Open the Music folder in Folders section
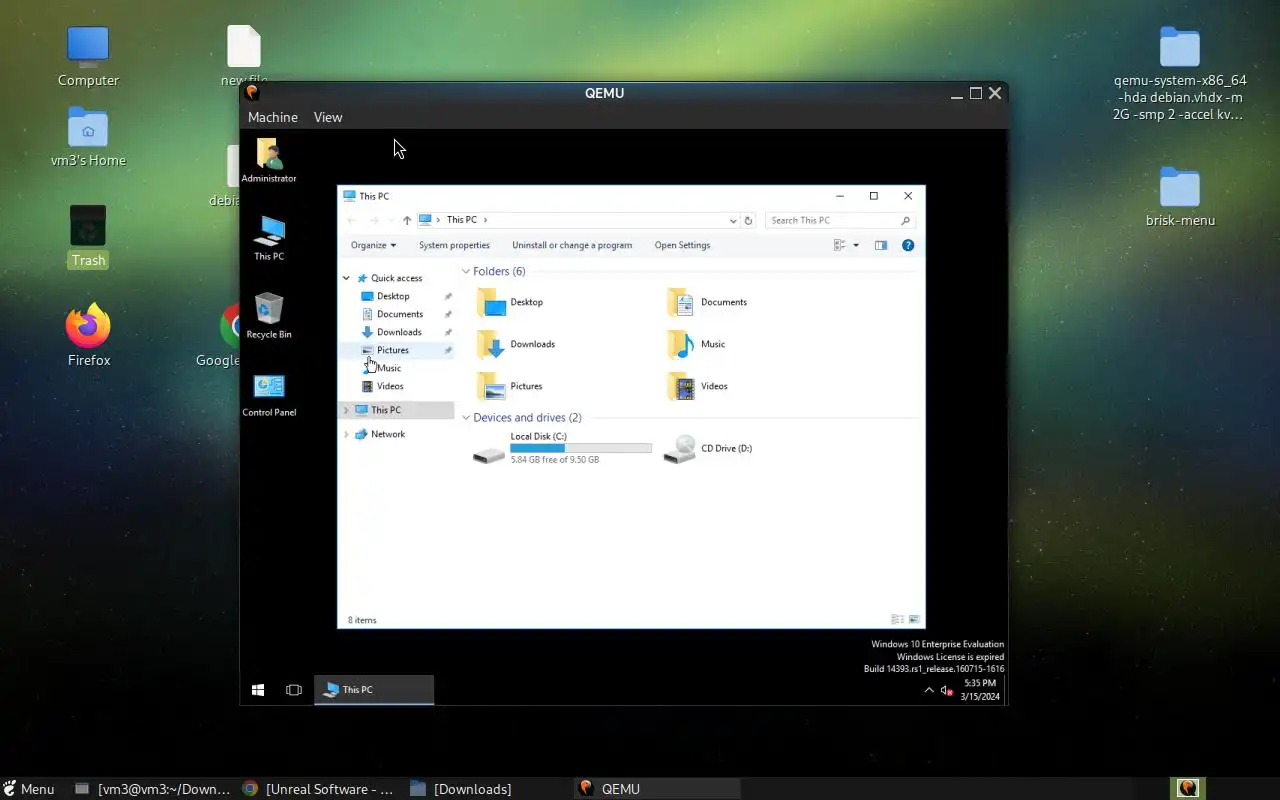 pyautogui.click(x=696, y=344)
